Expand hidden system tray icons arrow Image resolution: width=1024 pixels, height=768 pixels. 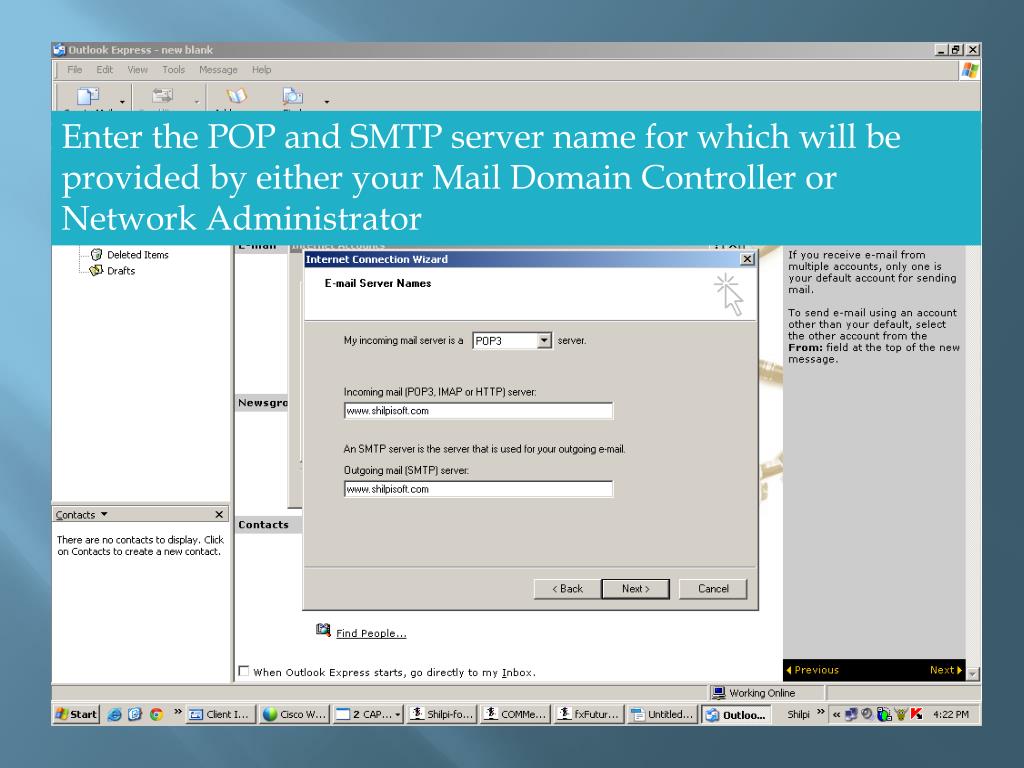(x=836, y=714)
